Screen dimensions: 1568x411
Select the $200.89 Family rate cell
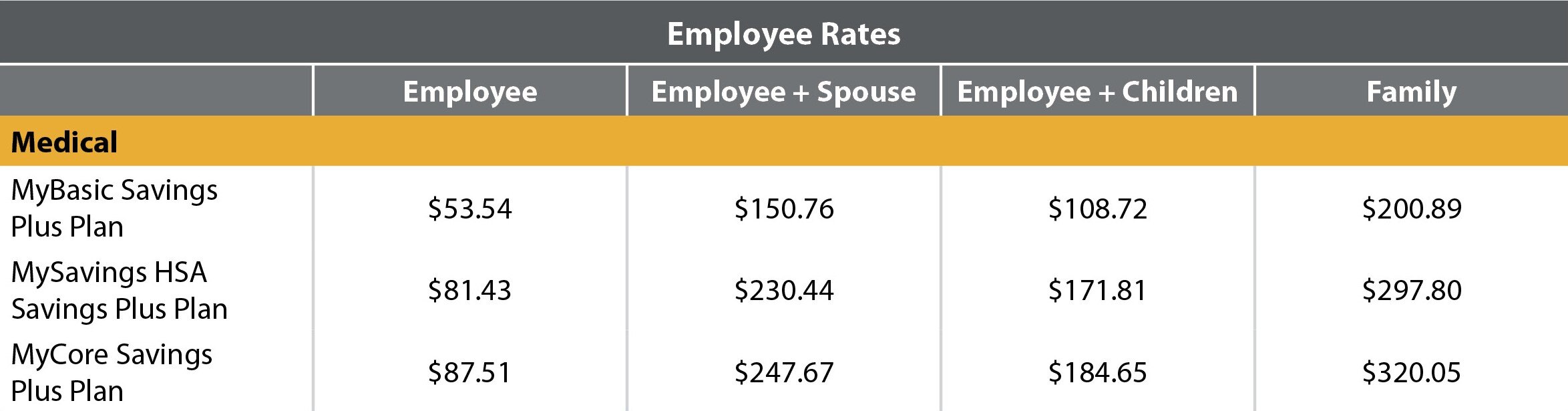tap(1411, 209)
